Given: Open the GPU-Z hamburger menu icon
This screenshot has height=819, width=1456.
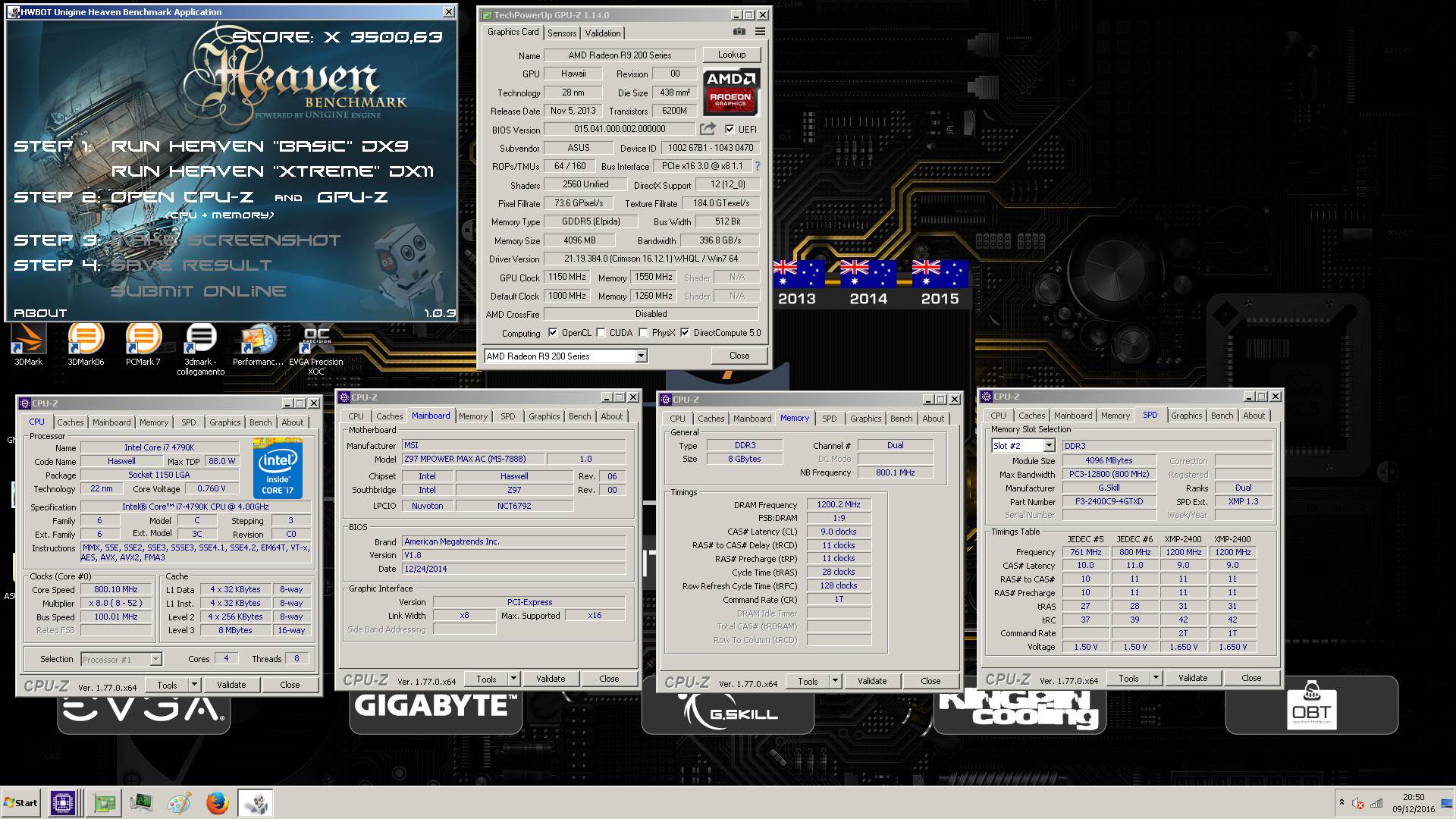Looking at the screenshot, I should pyautogui.click(x=760, y=32).
